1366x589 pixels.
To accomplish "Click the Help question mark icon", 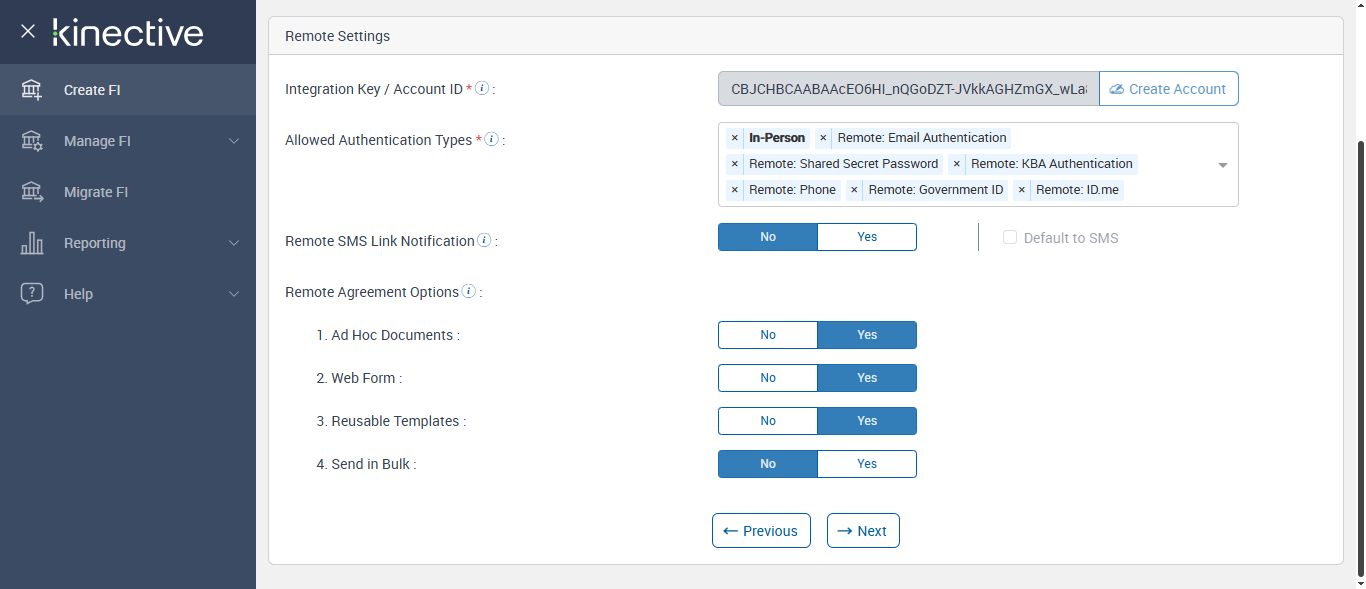I will click(32, 294).
